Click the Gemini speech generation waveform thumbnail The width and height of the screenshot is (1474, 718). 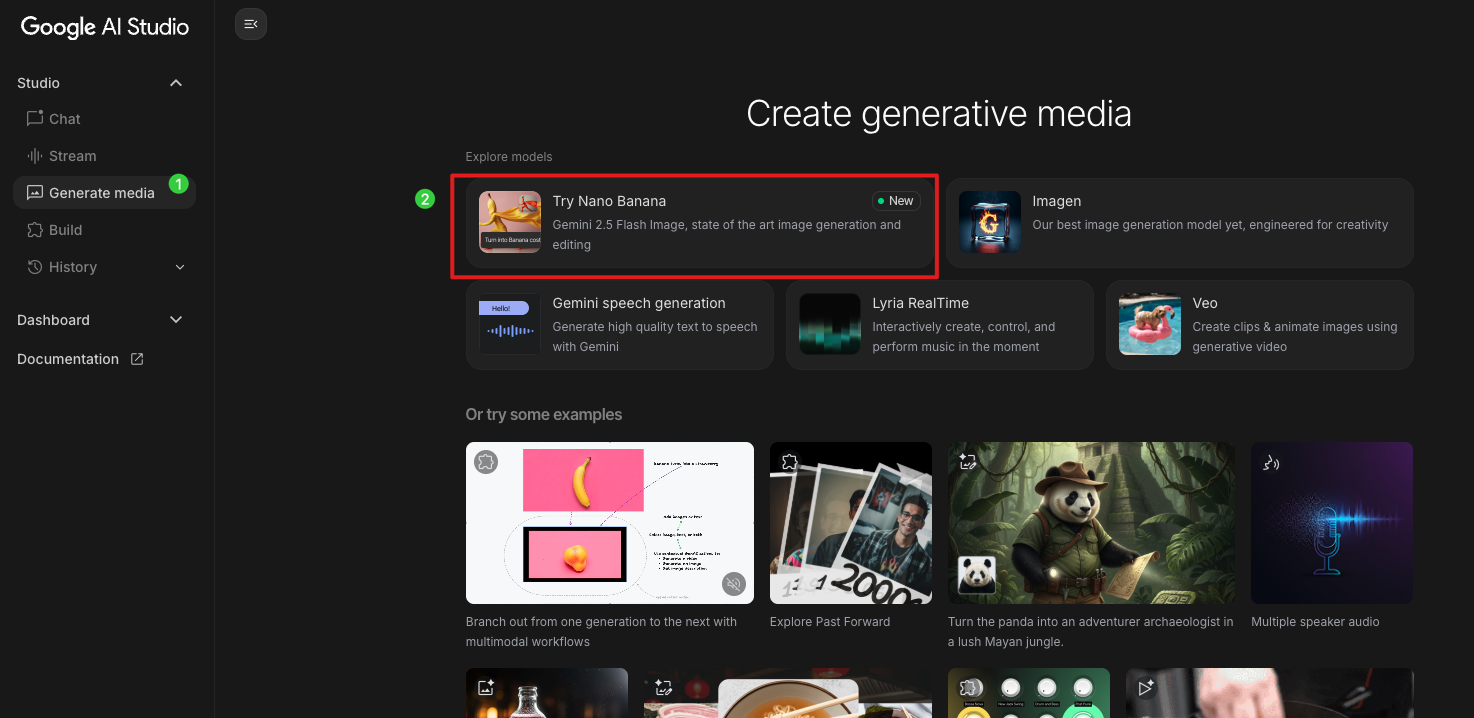pyautogui.click(x=510, y=324)
